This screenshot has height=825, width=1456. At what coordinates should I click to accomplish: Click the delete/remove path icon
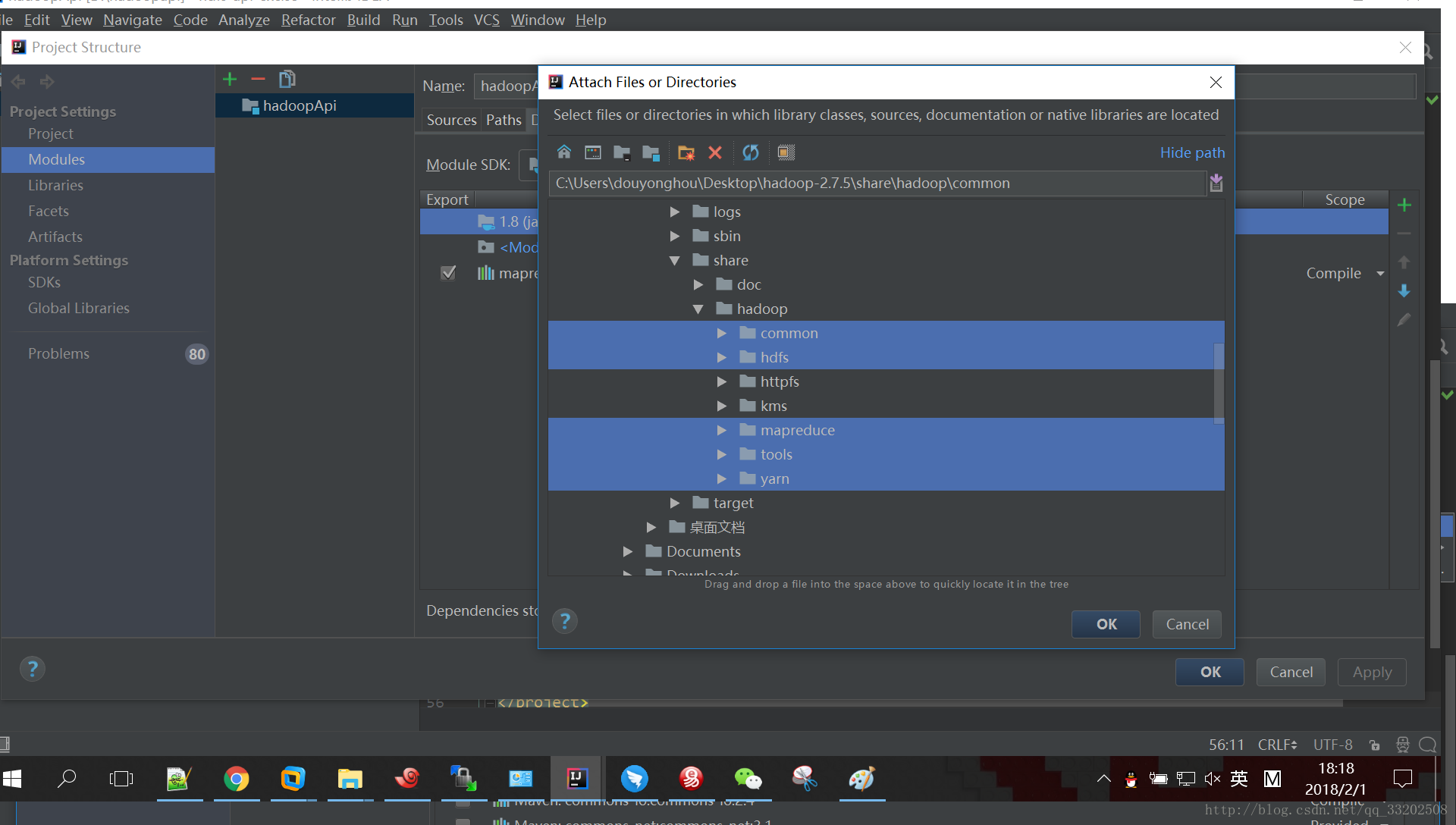(x=716, y=152)
